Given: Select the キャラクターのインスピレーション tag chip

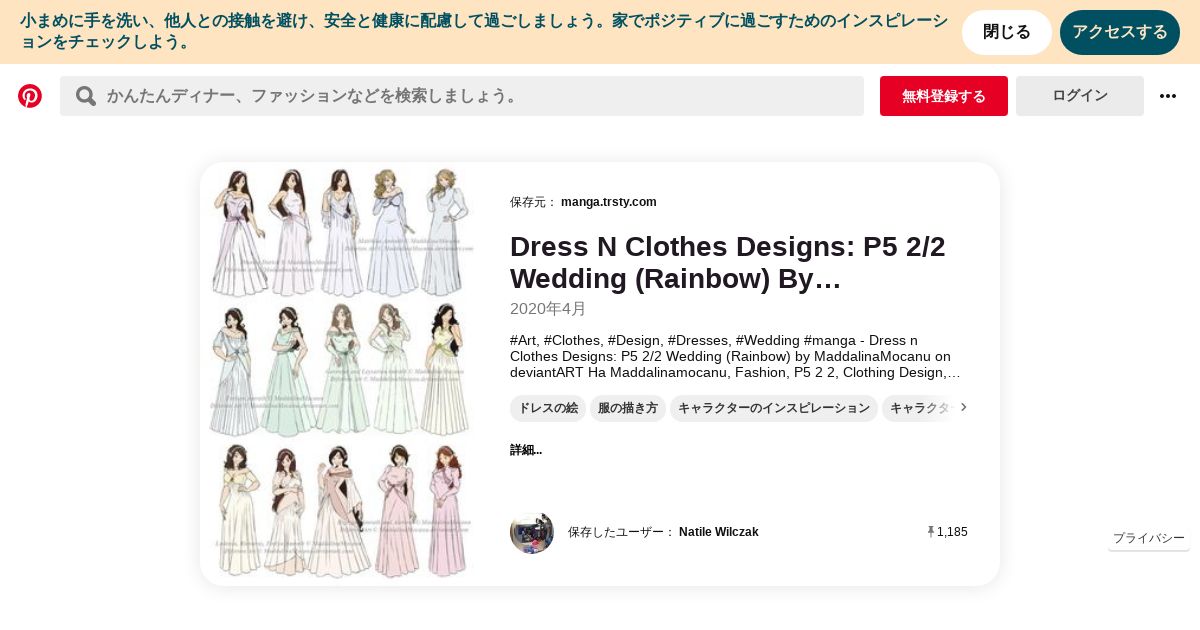Looking at the screenshot, I should tap(774, 408).
